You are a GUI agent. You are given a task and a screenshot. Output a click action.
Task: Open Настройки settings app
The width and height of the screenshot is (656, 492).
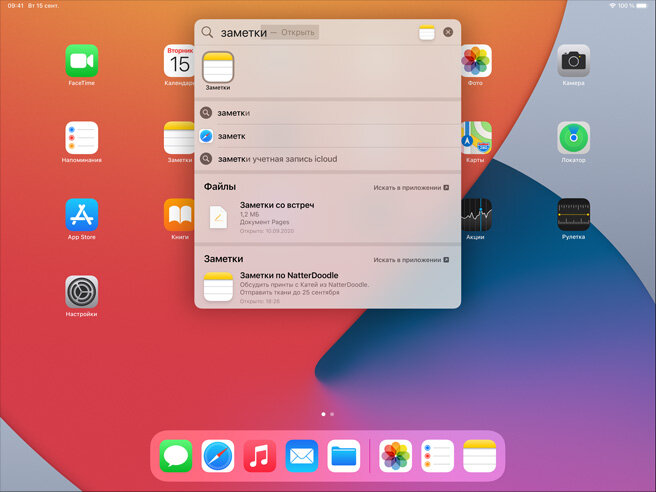pos(82,292)
